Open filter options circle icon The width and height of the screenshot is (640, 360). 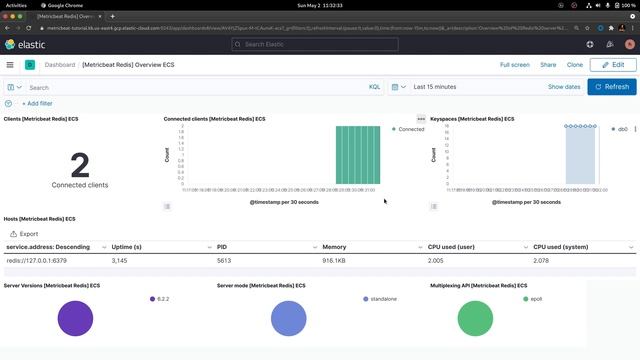pyautogui.click(x=8, y=104)
